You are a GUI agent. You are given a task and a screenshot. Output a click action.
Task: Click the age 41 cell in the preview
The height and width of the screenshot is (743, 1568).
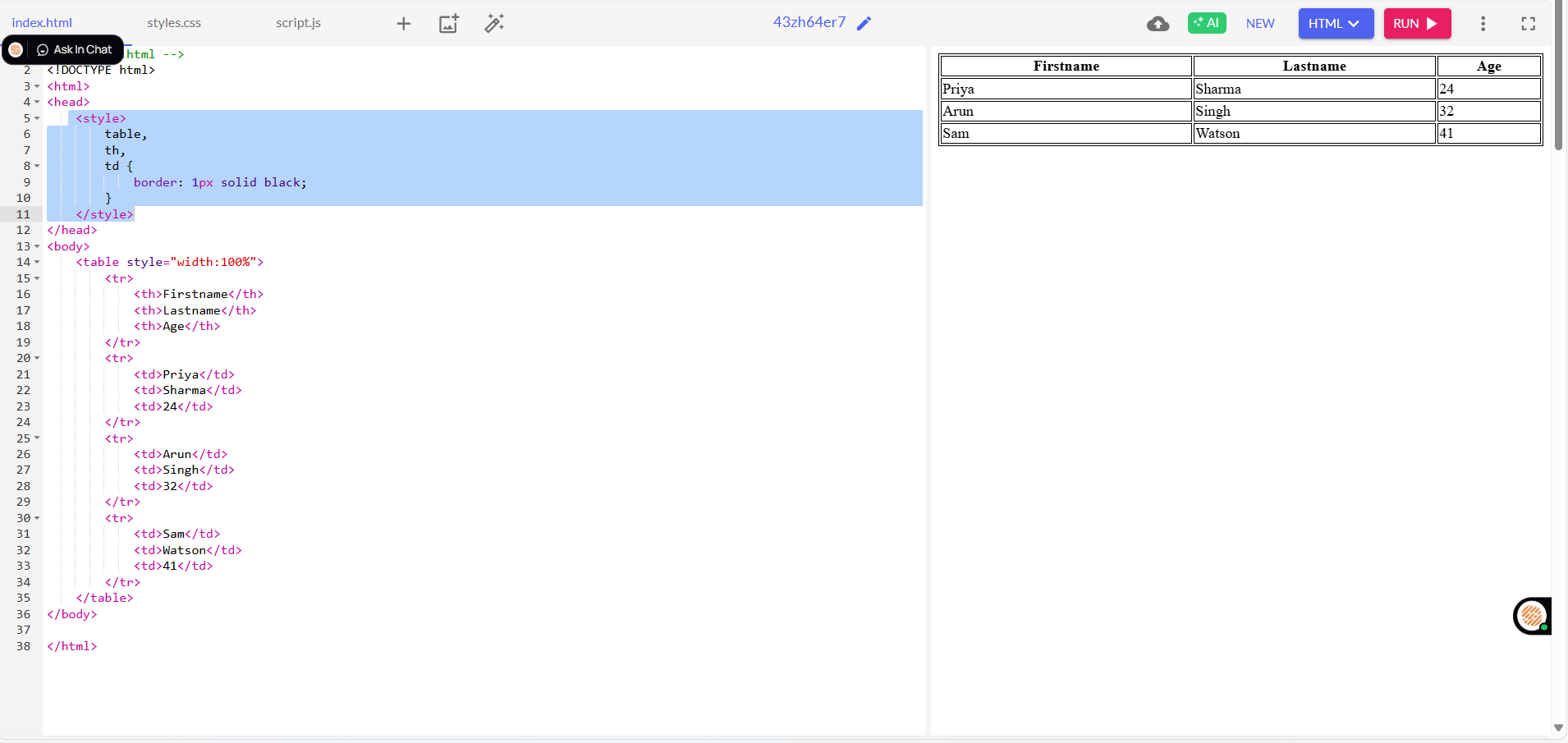coord(1488,133)
